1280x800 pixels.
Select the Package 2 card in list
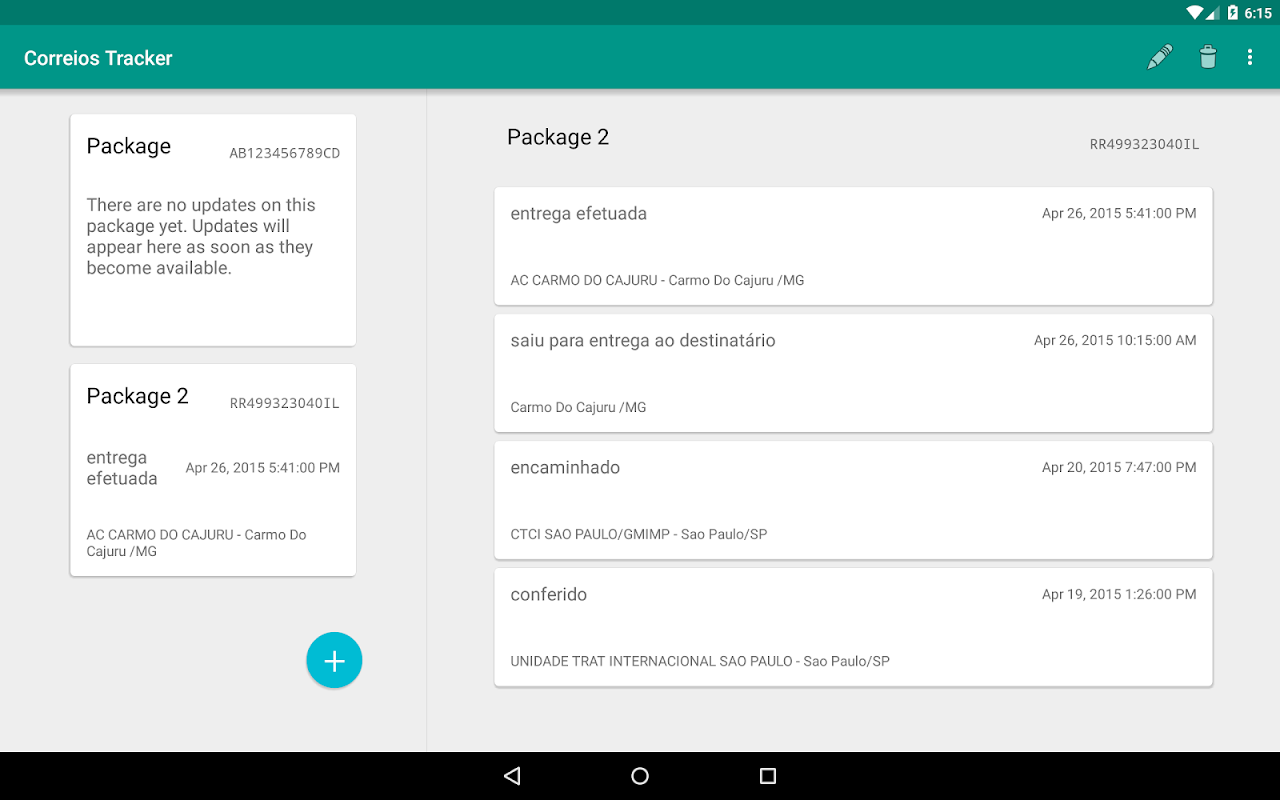coord(213,470)
